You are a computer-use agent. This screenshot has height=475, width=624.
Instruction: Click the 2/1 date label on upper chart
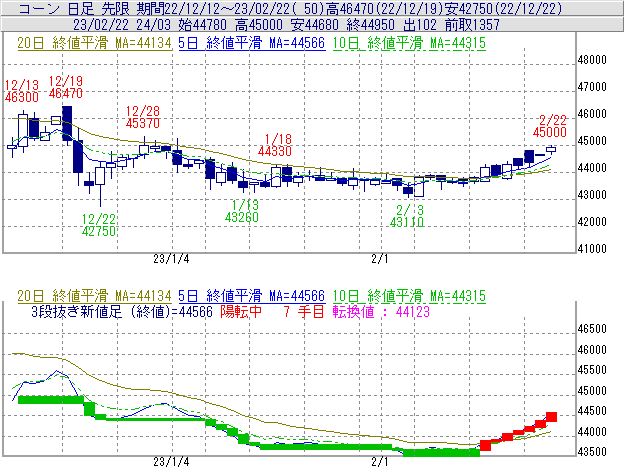click(x=380, y=259)
